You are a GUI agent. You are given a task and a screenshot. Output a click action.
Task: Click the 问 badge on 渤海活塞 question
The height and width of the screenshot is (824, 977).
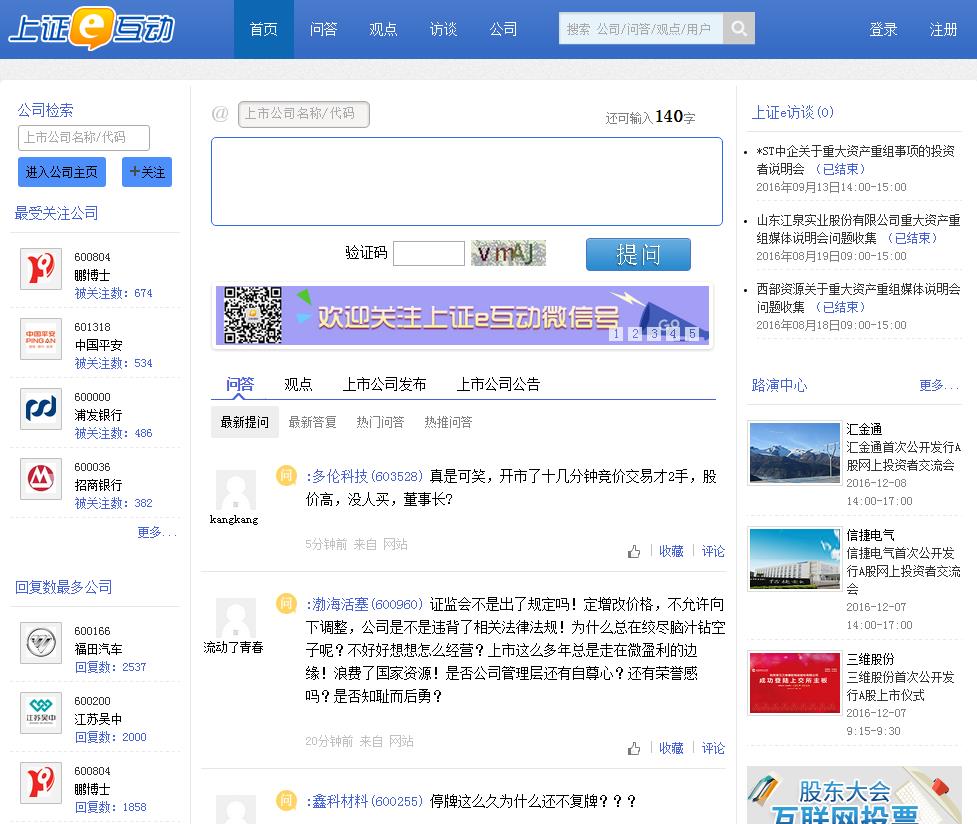(x=286, y=603)
